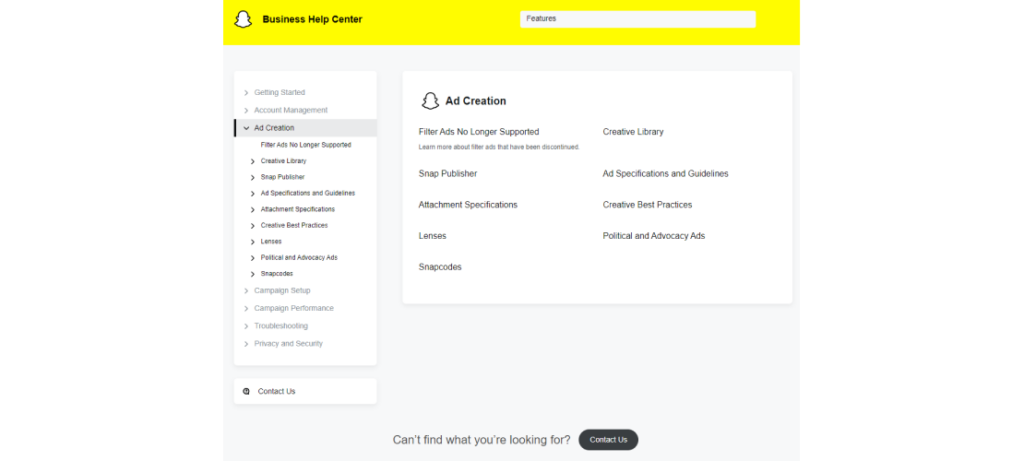Open Account Management in sidebar
Viewport: 1024px width, 461px height.
tap(291, 110)
